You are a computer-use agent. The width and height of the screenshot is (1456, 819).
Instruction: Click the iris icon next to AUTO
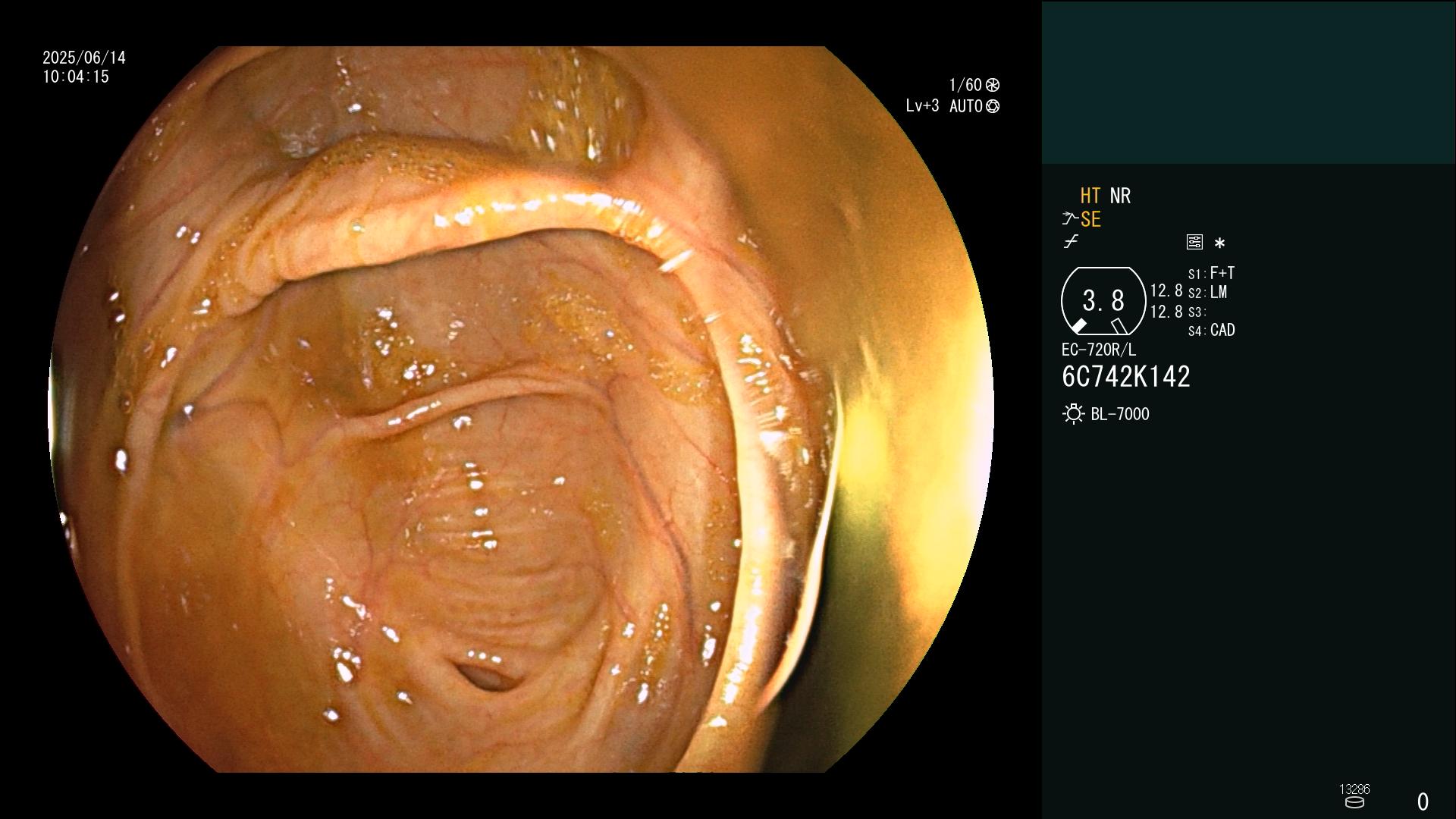(x=993, y=106)
